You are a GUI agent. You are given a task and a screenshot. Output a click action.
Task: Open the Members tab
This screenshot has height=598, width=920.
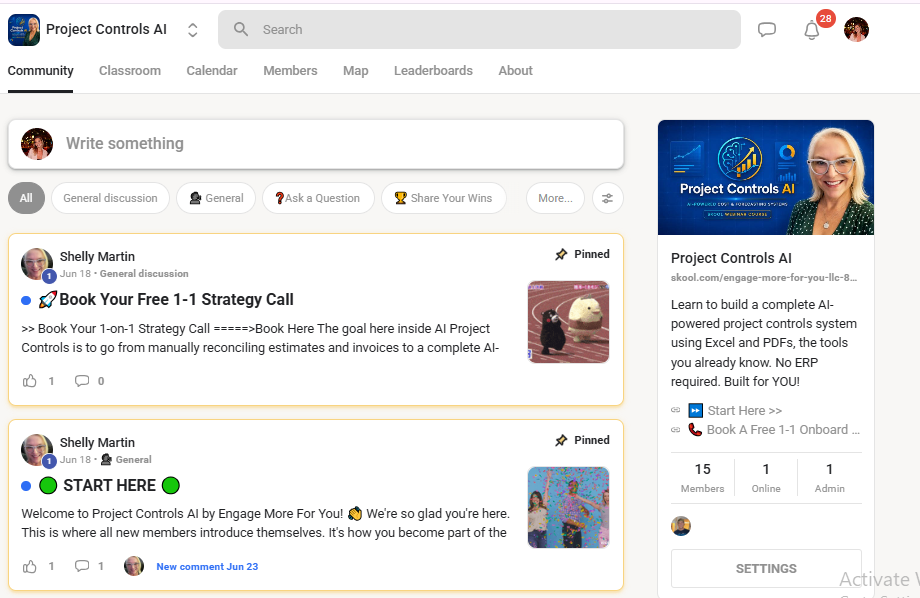[290, 70]
